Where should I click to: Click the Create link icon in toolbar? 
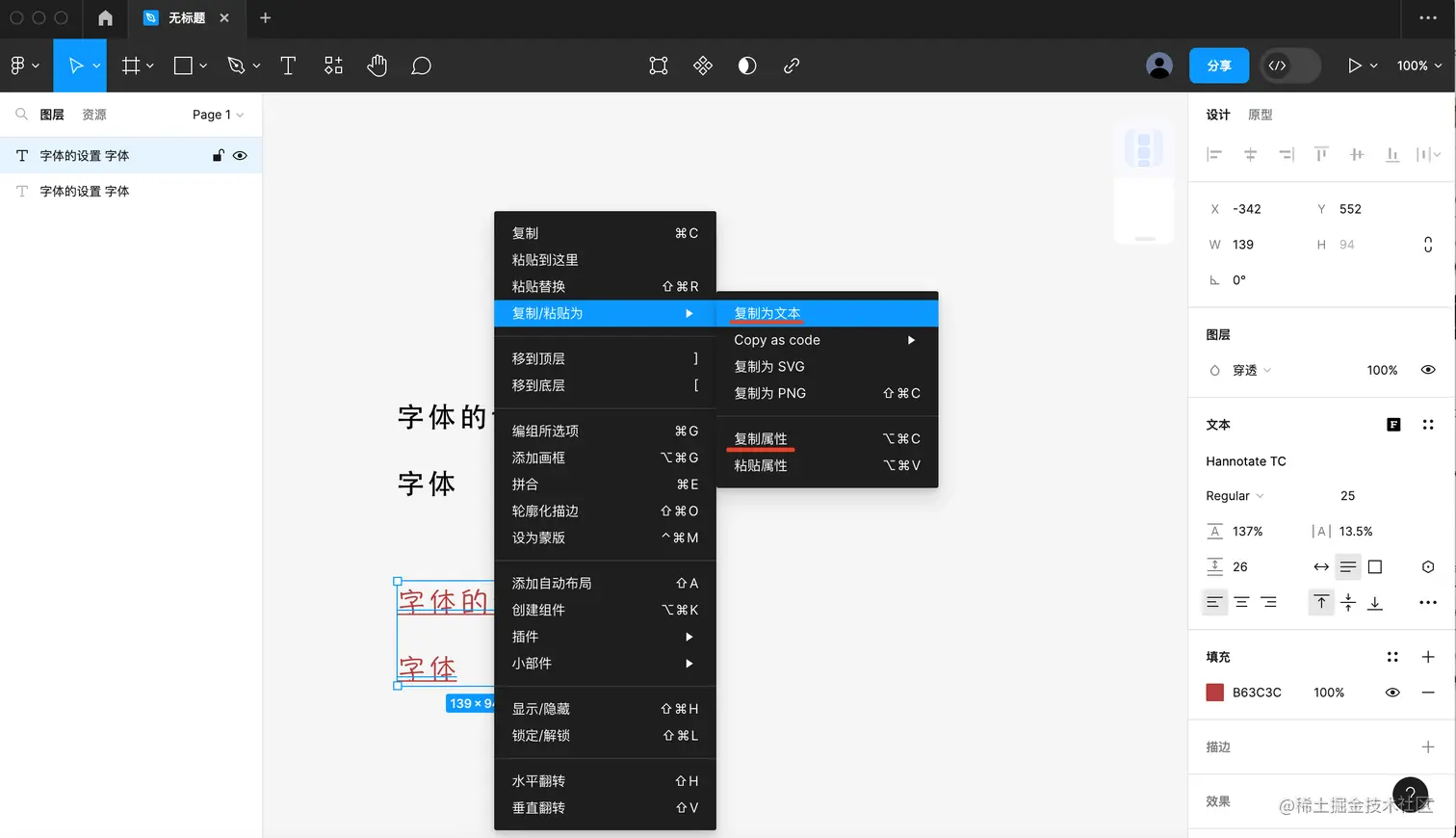tap(792, 65)
